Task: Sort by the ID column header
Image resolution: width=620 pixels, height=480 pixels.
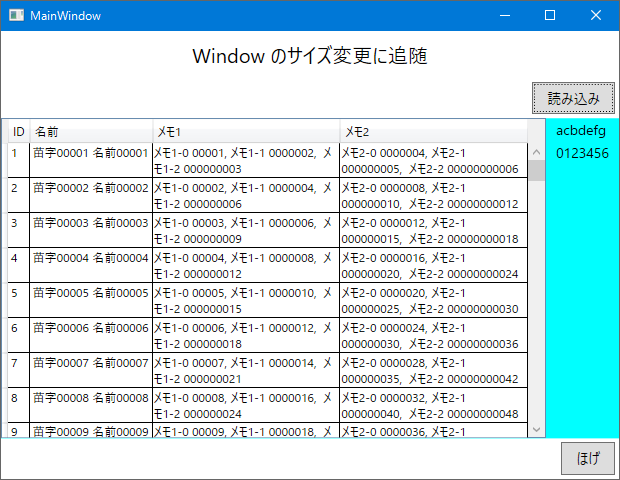Action: pos(19,131)
